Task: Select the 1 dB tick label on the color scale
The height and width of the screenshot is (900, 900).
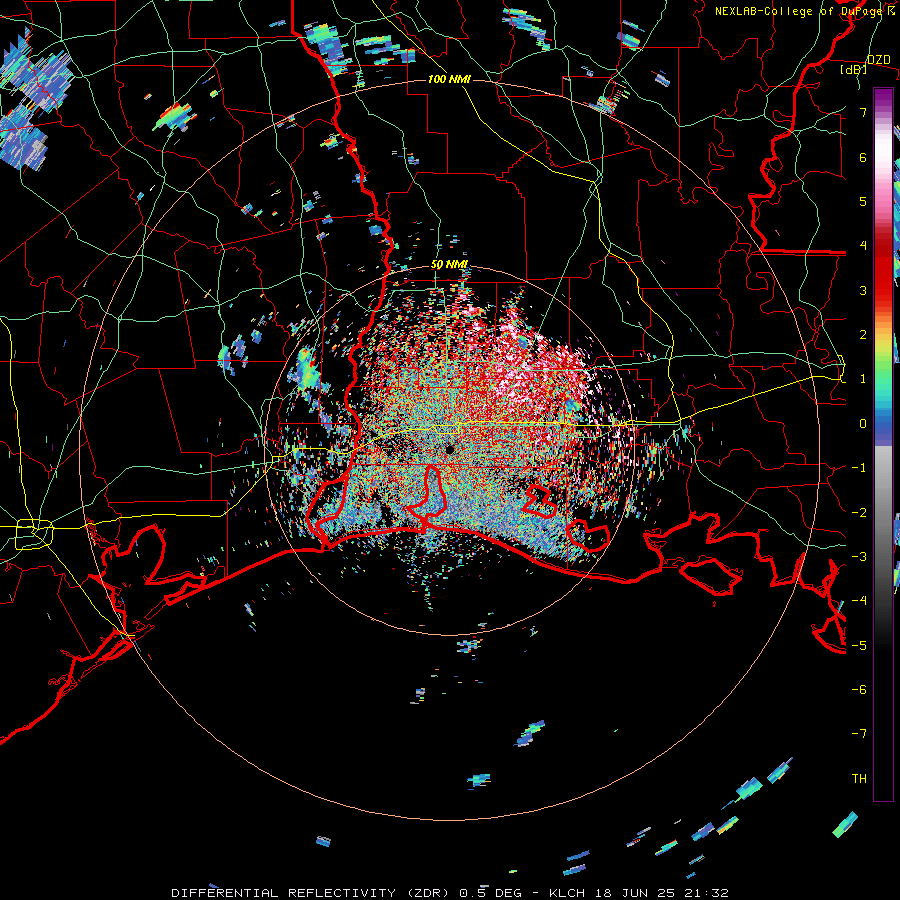Action: 863,379
